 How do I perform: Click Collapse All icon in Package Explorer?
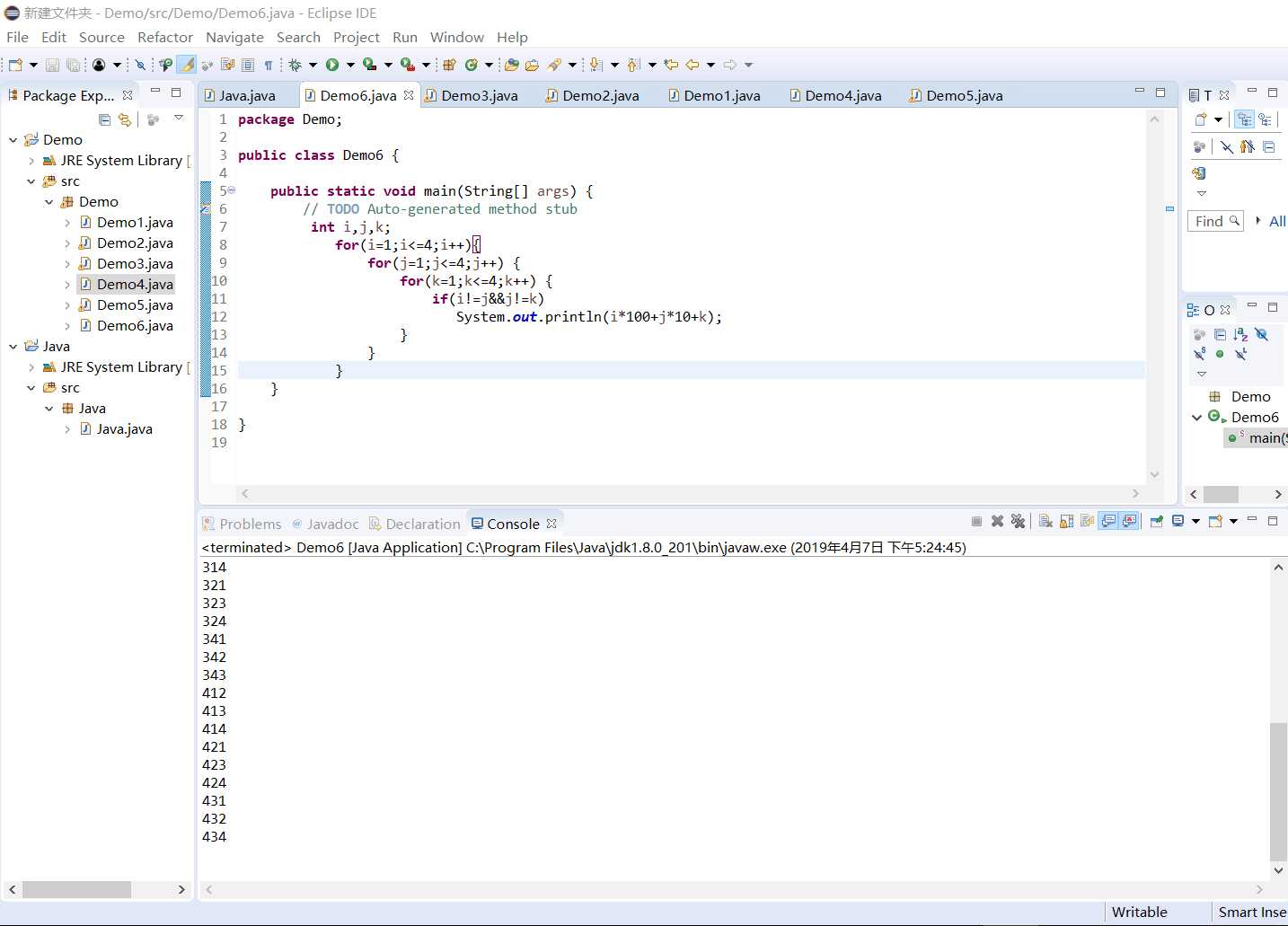pyautogui.click(x=104, y=119)
